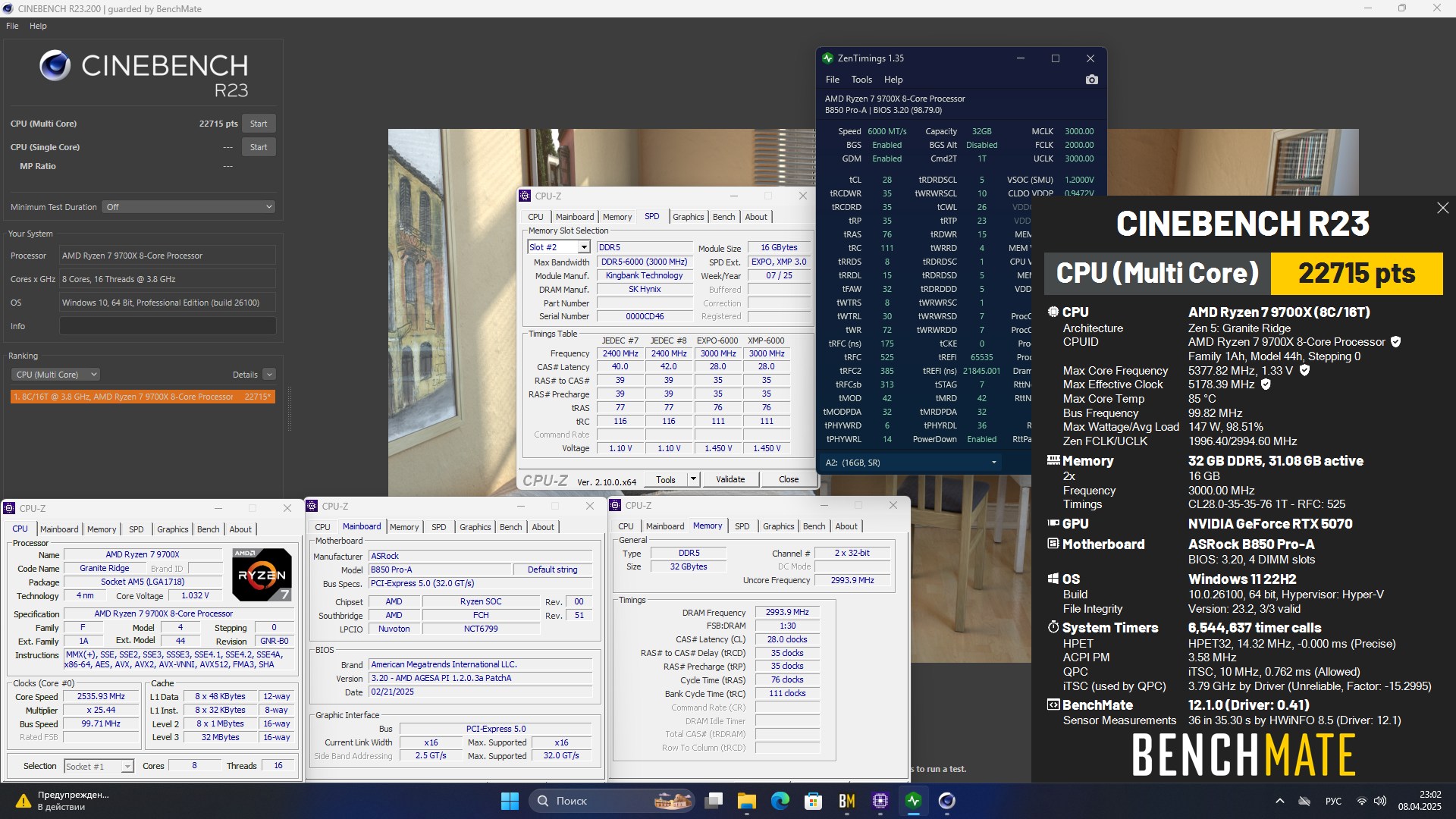Show hidden system tray icons
This screenshot has height=819, width=1456.
click(1280, 801)
